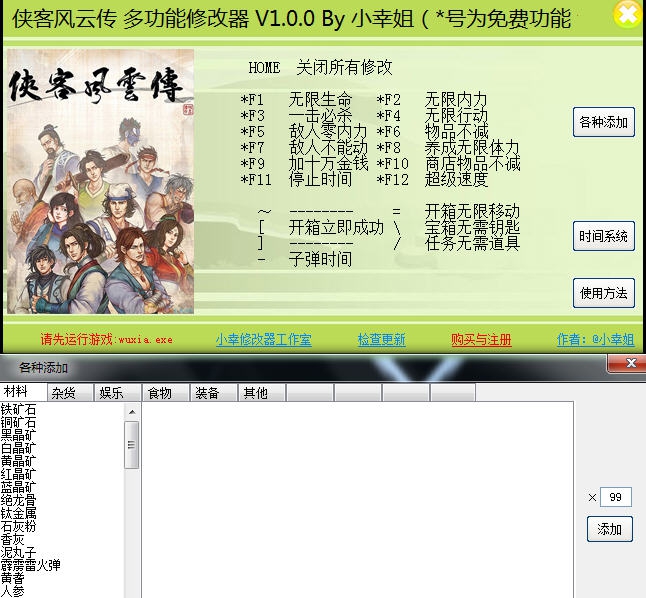Click the 超级速度 F12 cheat label

(456, 180)
